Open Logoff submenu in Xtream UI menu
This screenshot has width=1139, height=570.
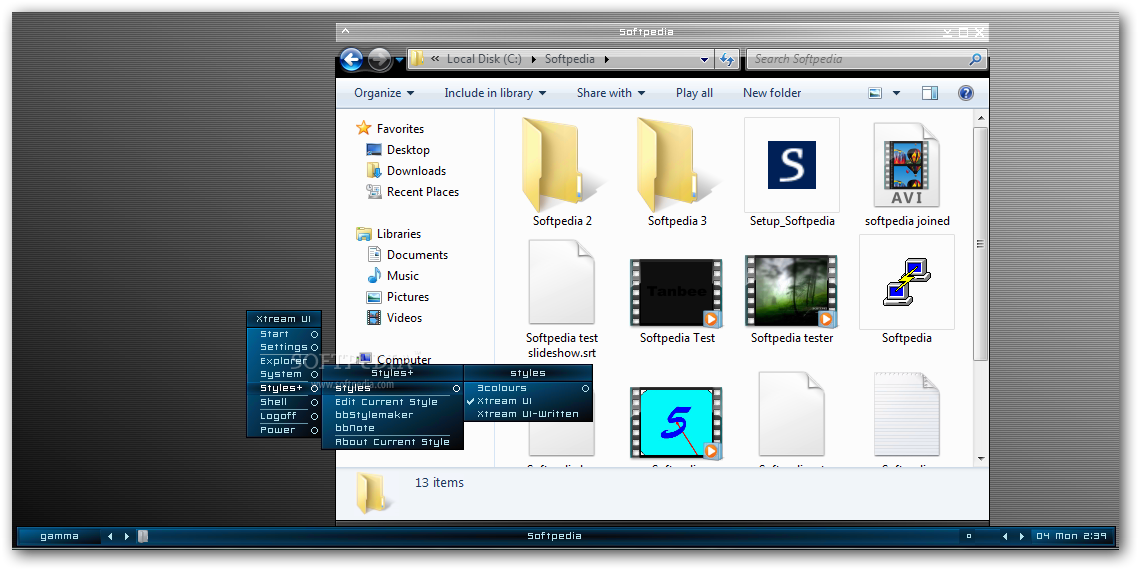point(284,416)
